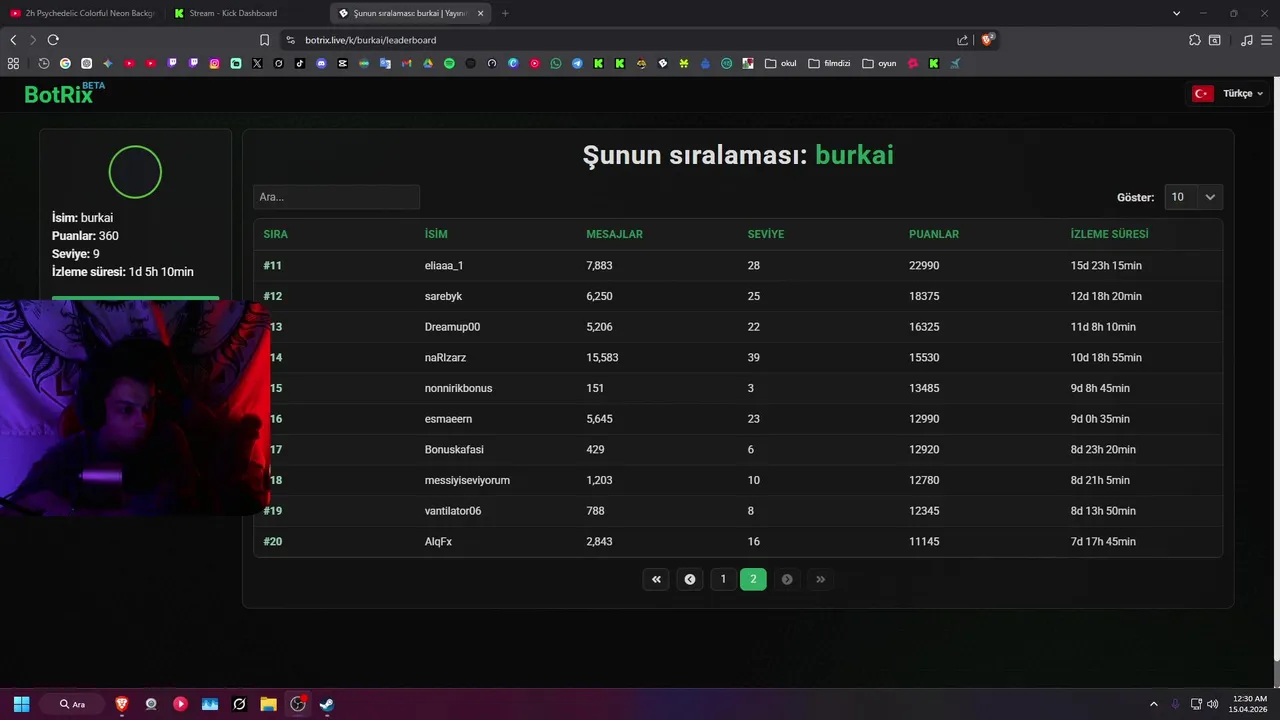This screenshot has width=1280, height=720.
Task: Switch to the Psychedelic Colorful Neon YouTube tab
Action: tap(83, 13)
